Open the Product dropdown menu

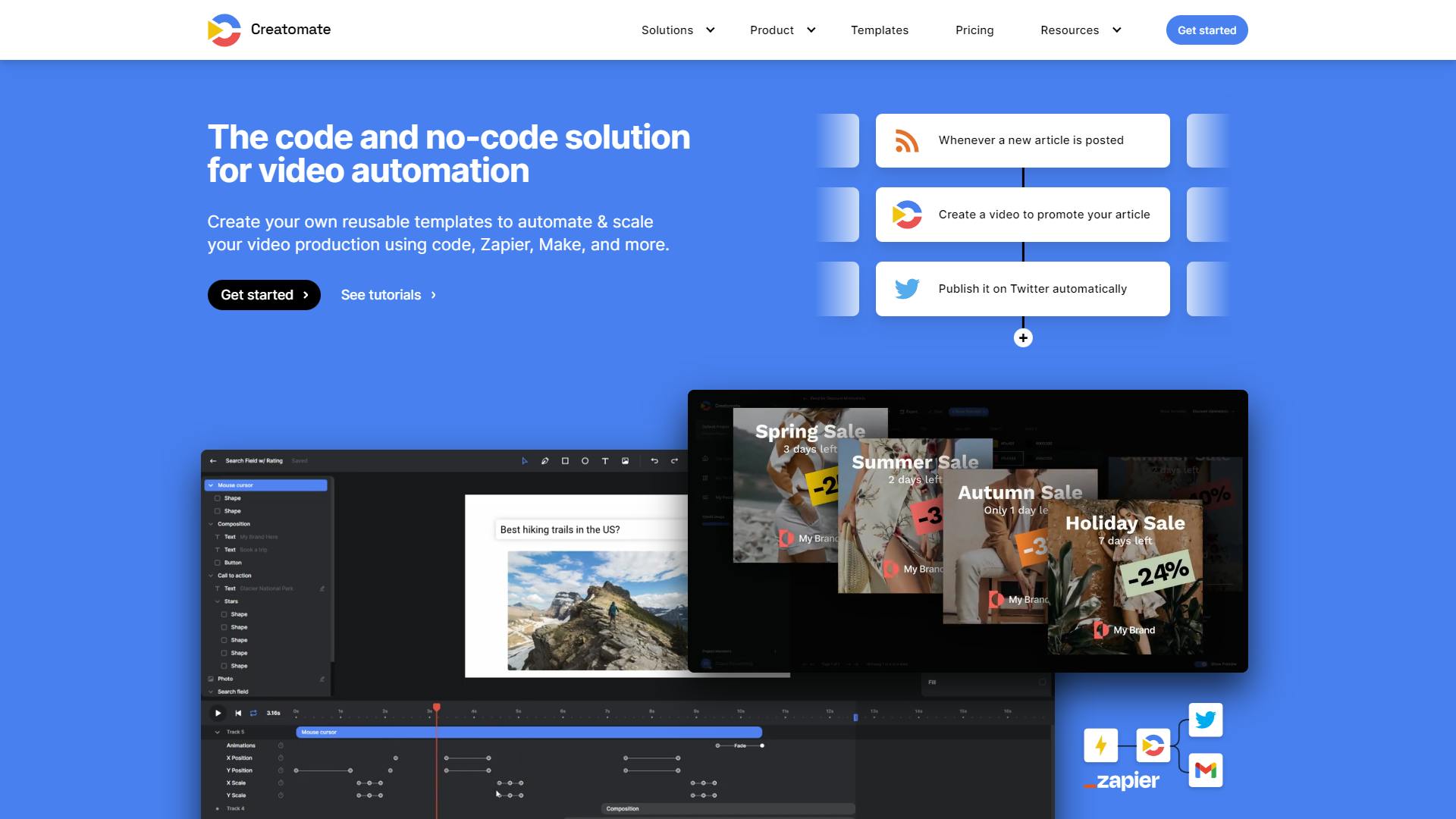782,30
